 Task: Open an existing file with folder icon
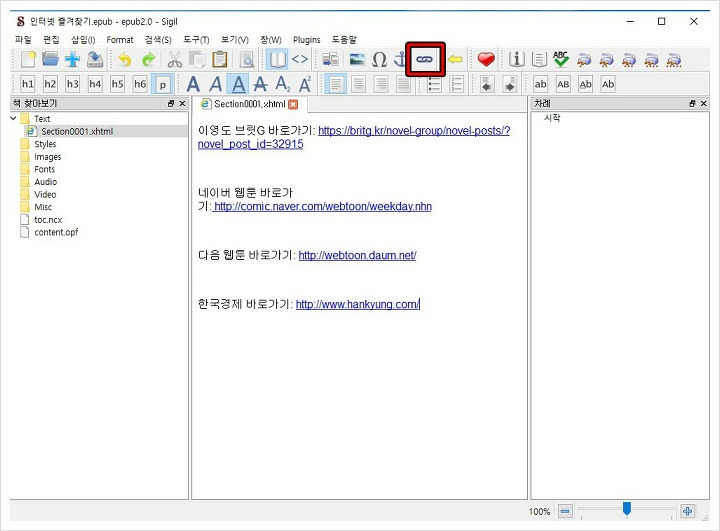[50, 59]
